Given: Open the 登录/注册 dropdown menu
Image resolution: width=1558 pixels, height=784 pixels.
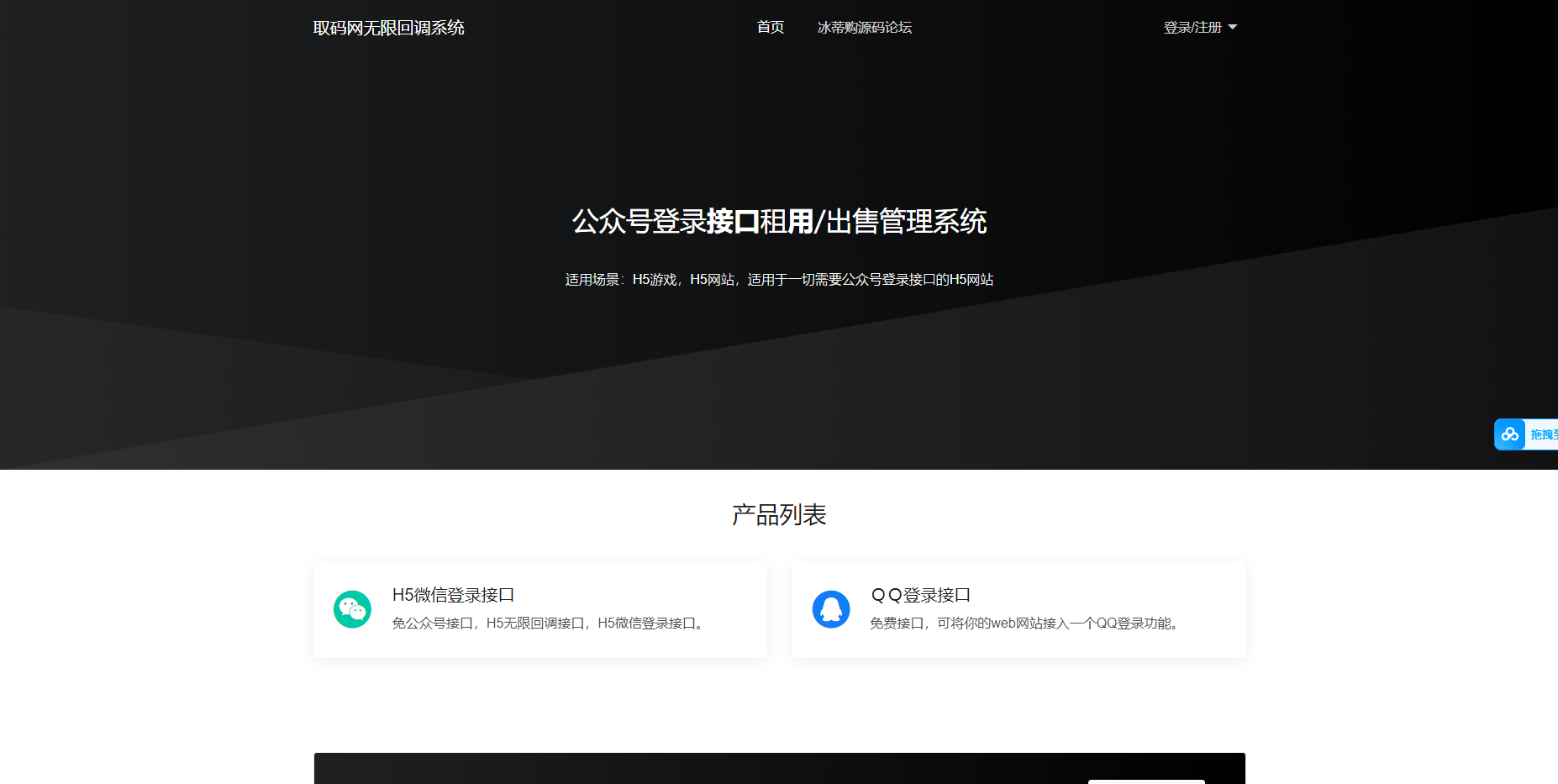Looking at the screenshot, I should coord(1192,28).
